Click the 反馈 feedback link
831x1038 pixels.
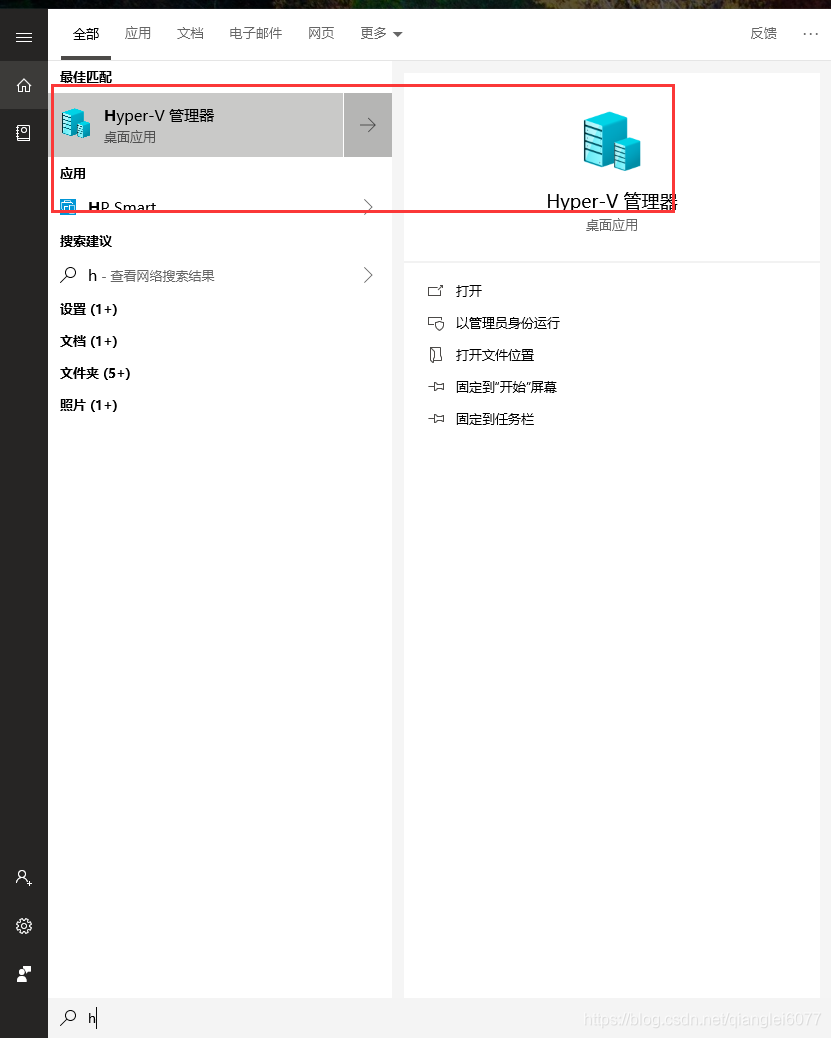[763, 33]
